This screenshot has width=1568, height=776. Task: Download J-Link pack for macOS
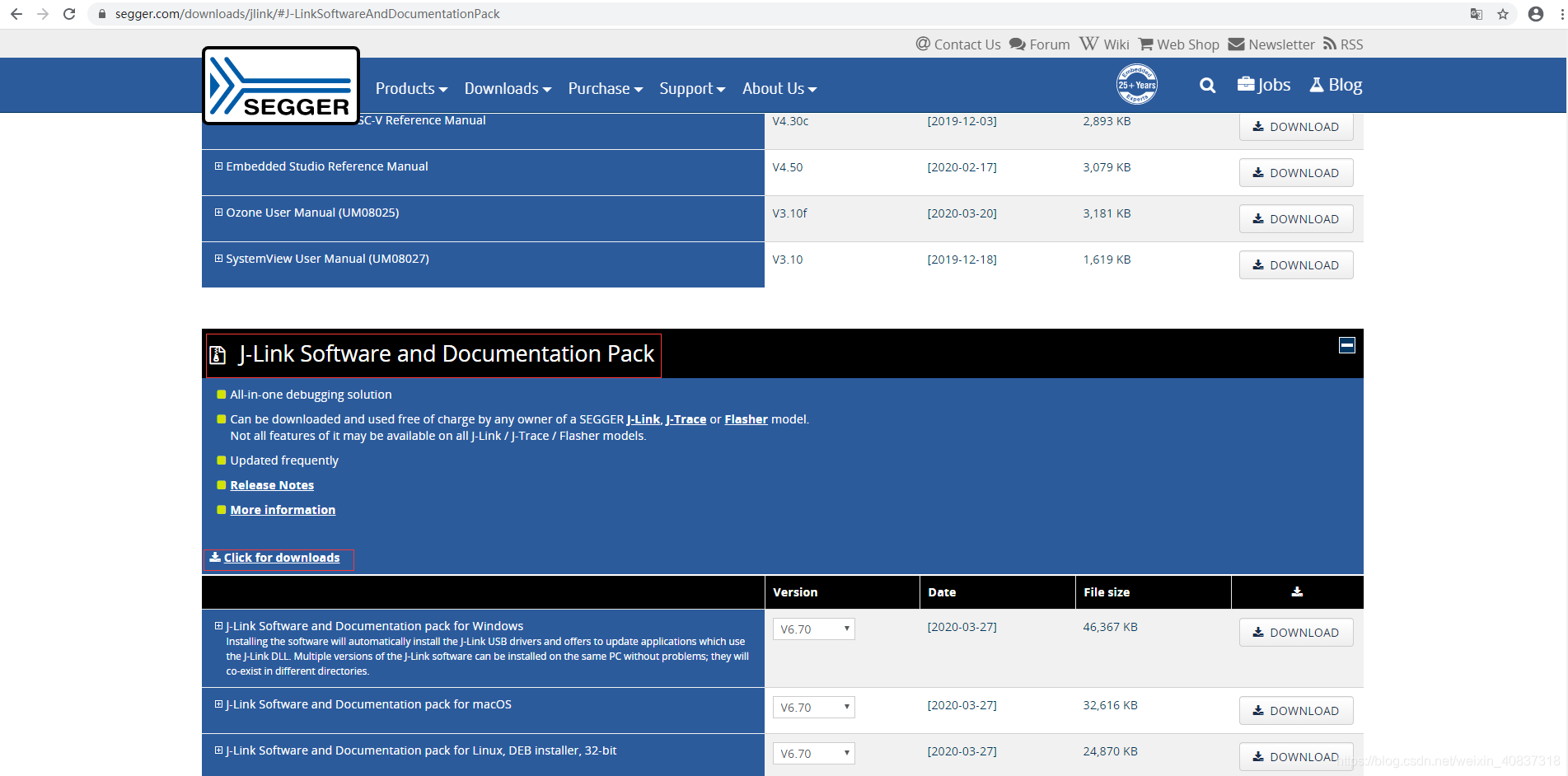[1296, 711]
